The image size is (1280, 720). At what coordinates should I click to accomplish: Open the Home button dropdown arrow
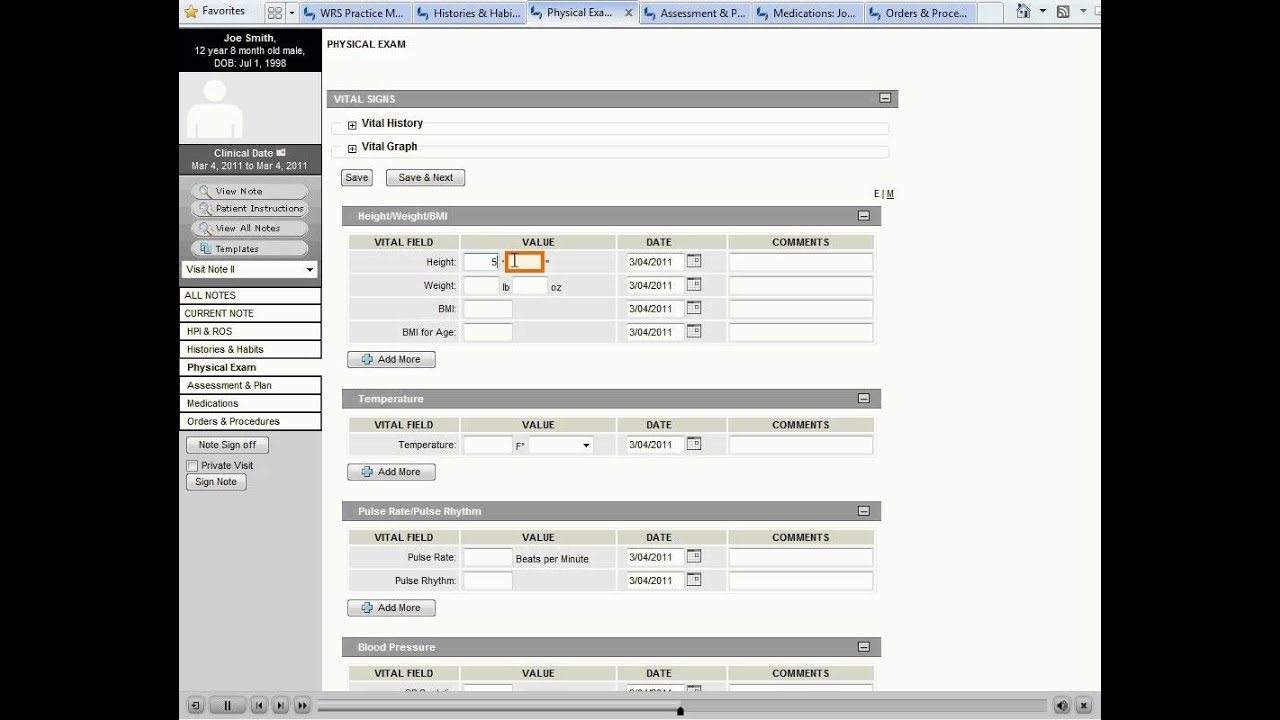(1042, 11)
